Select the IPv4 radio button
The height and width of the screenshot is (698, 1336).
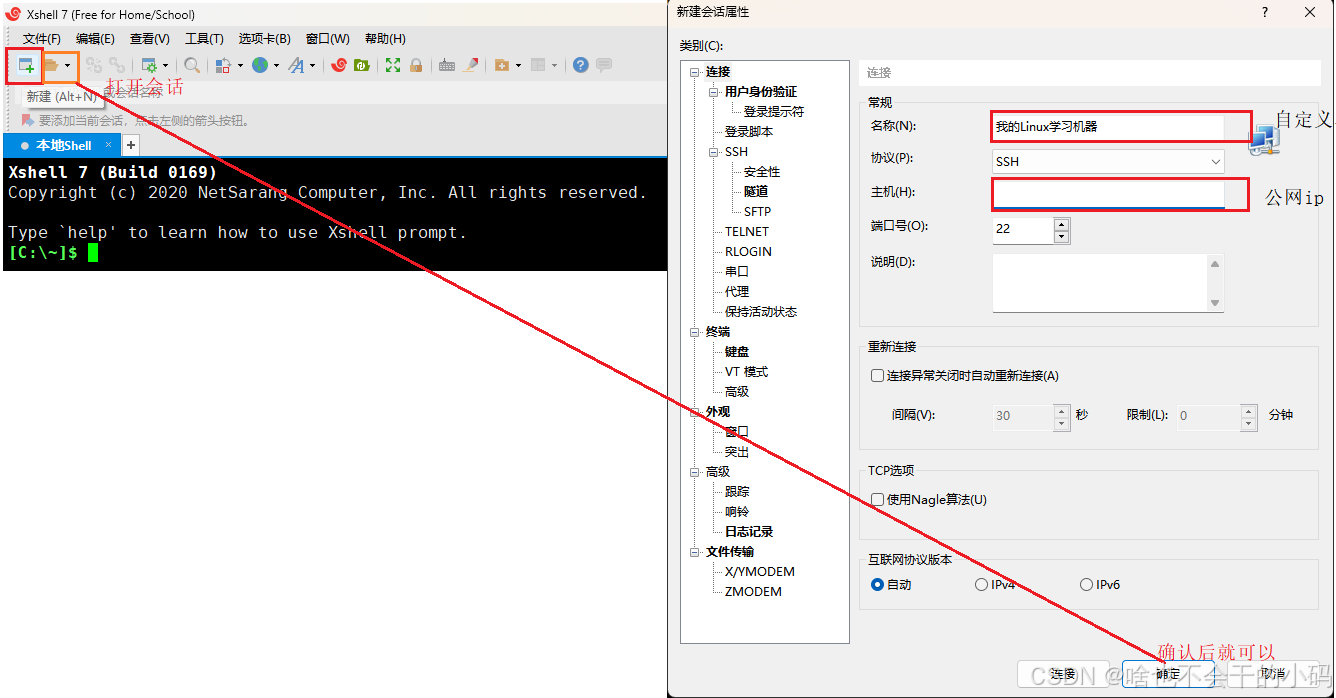[981, 584]
